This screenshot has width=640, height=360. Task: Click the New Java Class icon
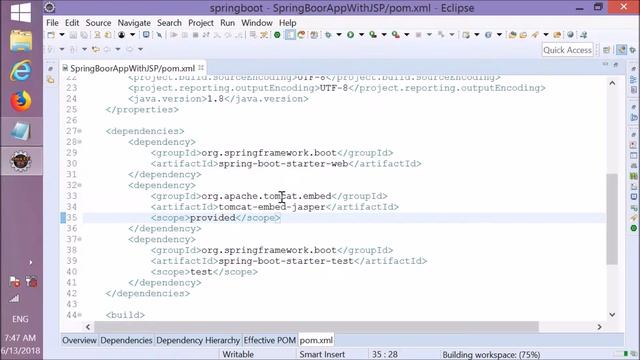[488, 35]
